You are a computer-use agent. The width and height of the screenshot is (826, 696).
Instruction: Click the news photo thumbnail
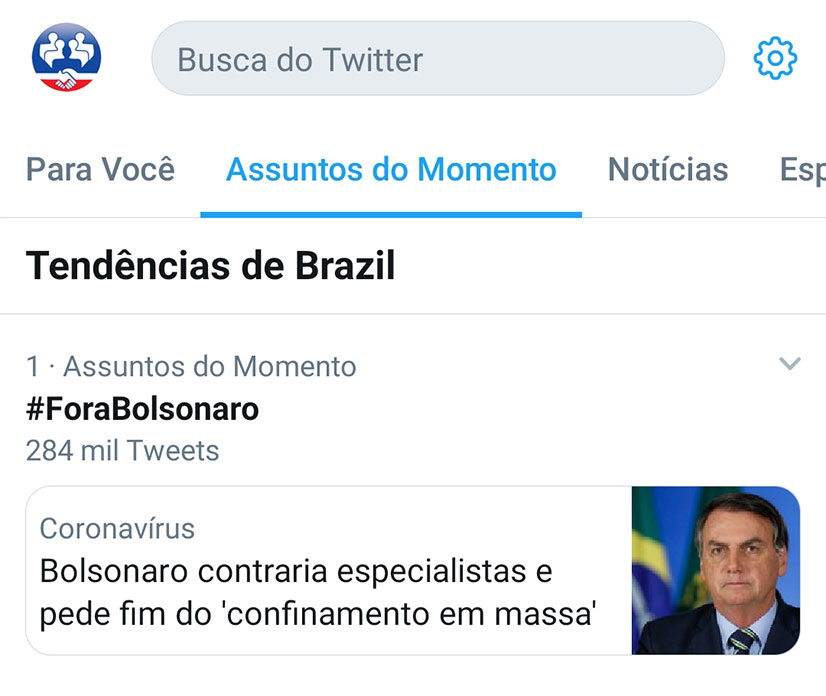tap(715, 570)
